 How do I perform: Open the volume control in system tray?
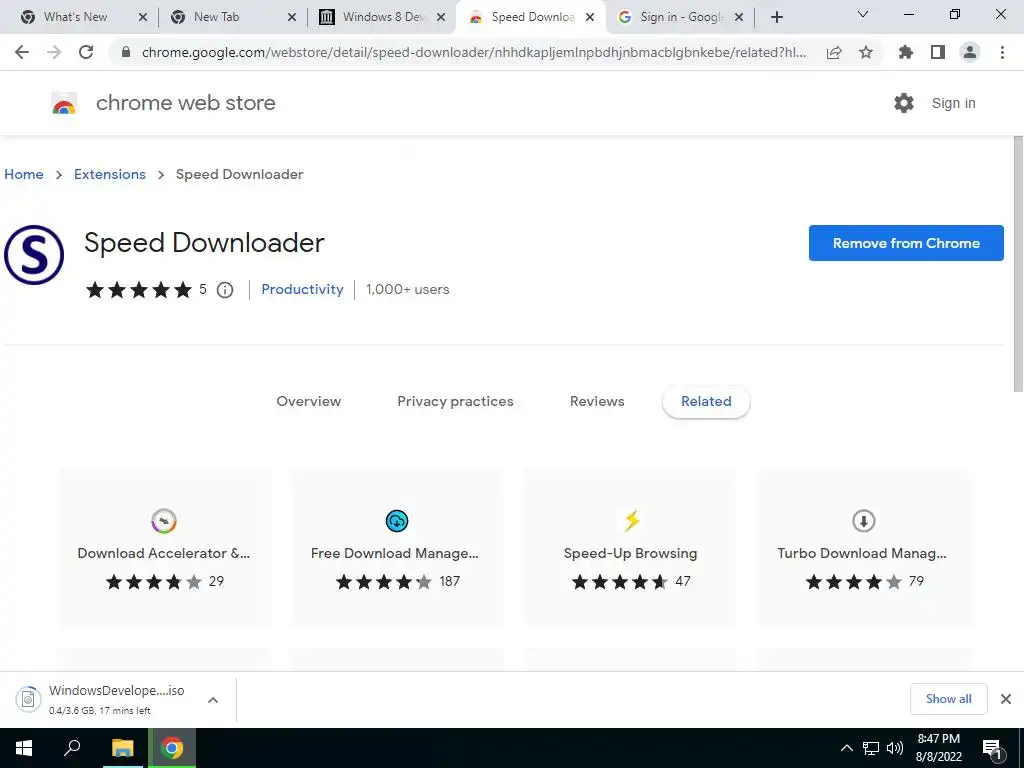coord(895,748)
